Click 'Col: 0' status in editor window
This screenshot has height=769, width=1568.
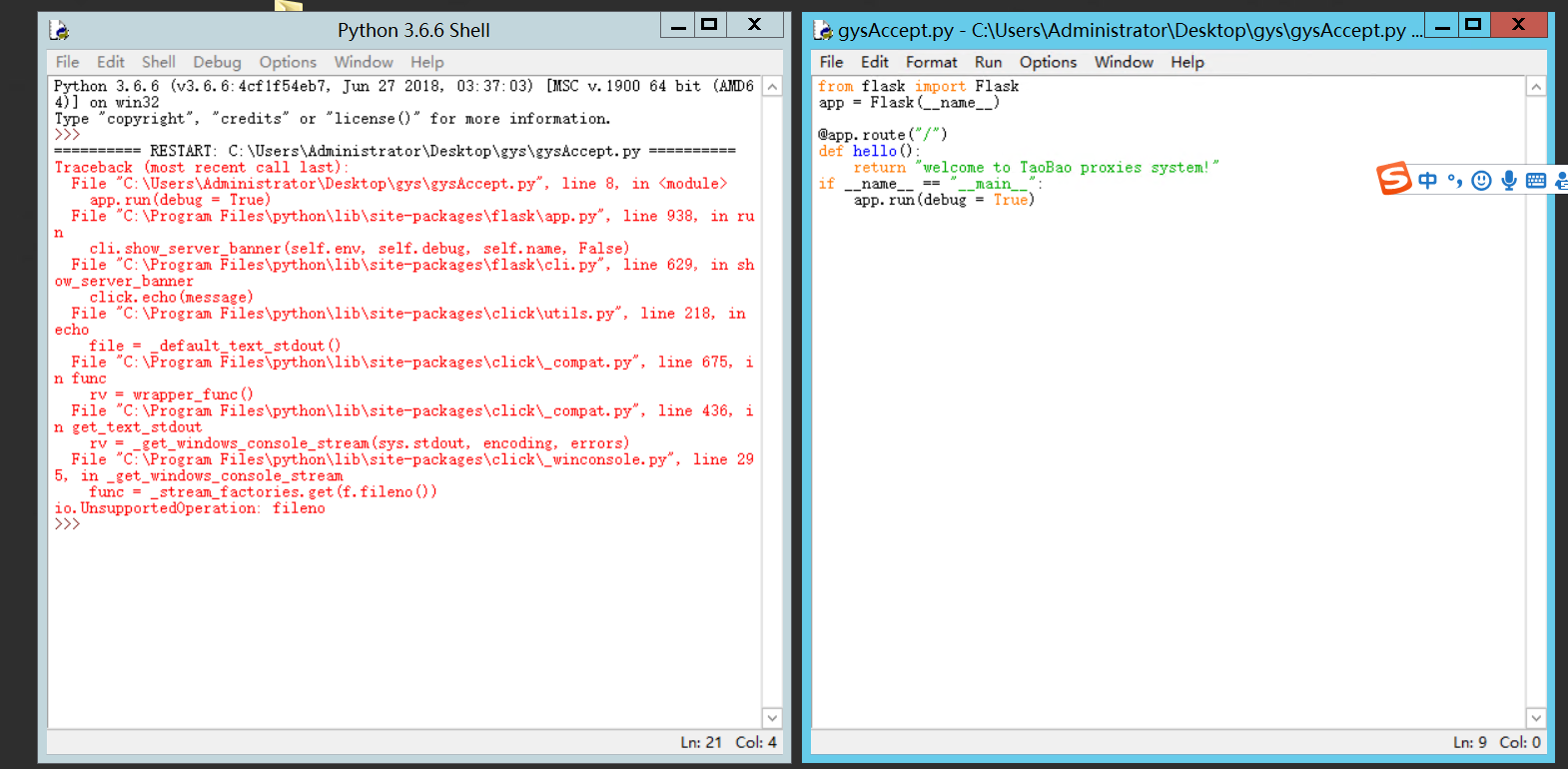(1520, 742)
